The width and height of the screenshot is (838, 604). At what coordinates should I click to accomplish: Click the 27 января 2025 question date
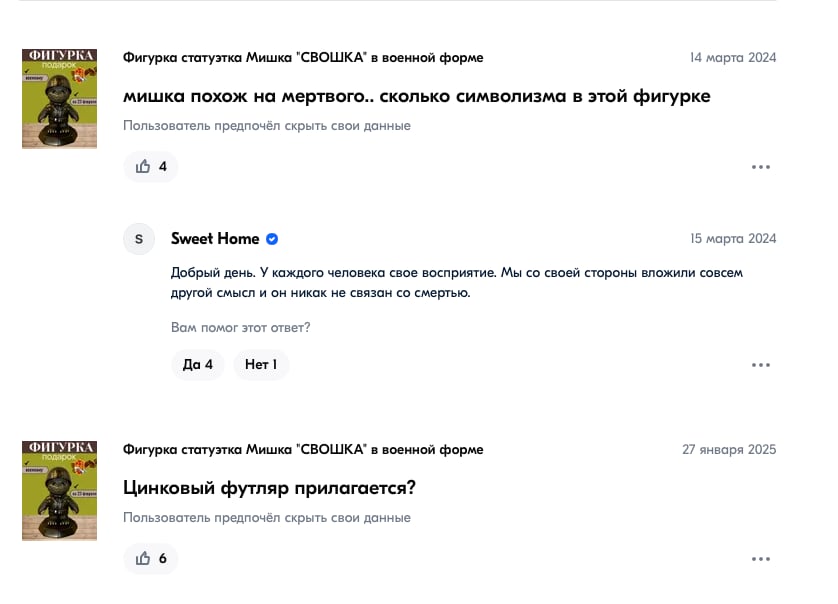(x=729, y=450)
